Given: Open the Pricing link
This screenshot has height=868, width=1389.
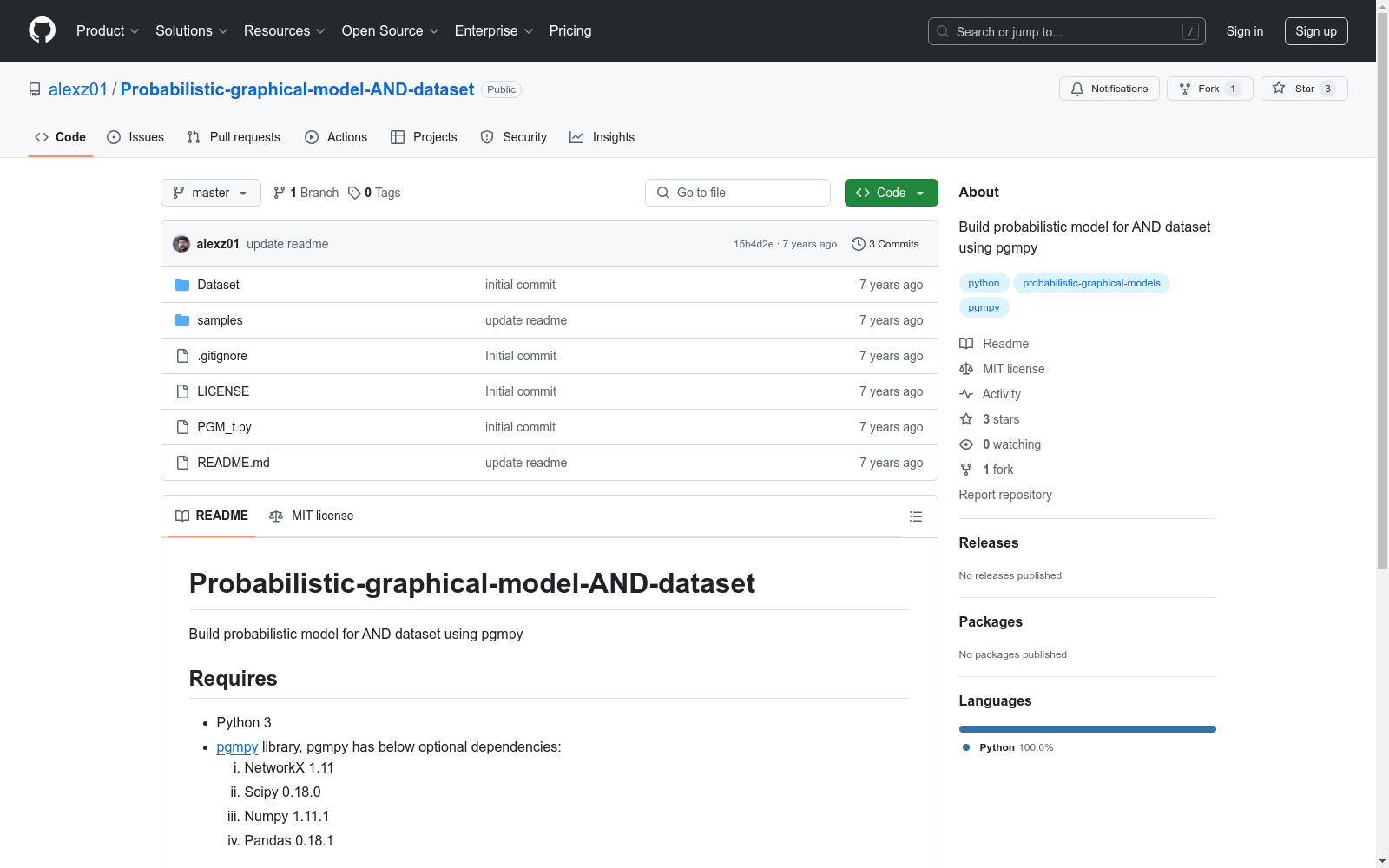Looking at the screenshot, I should [x=570, y=30].
